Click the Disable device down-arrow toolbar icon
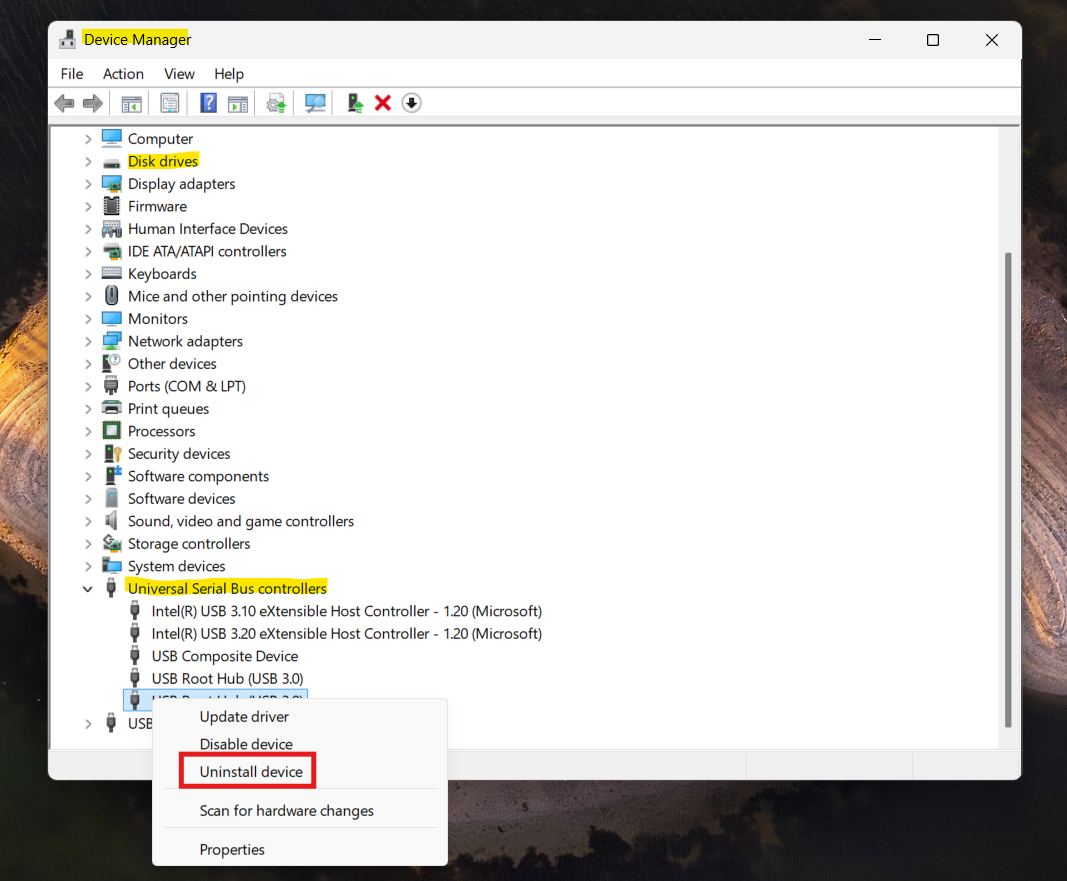Viewport: 1067px width, 881px height. (411, 102)
